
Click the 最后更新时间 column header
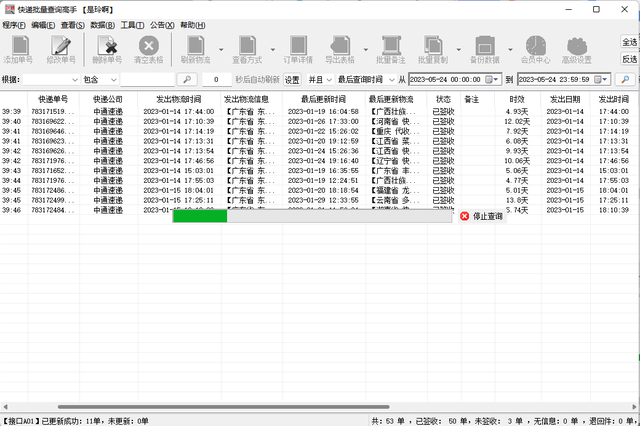click(323, 99)
